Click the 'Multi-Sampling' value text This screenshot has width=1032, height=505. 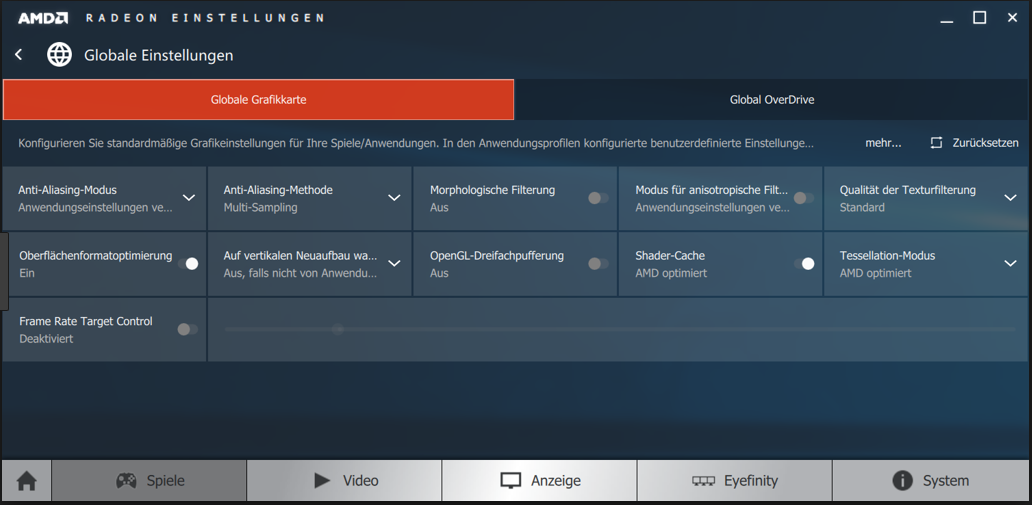(261, 207)
